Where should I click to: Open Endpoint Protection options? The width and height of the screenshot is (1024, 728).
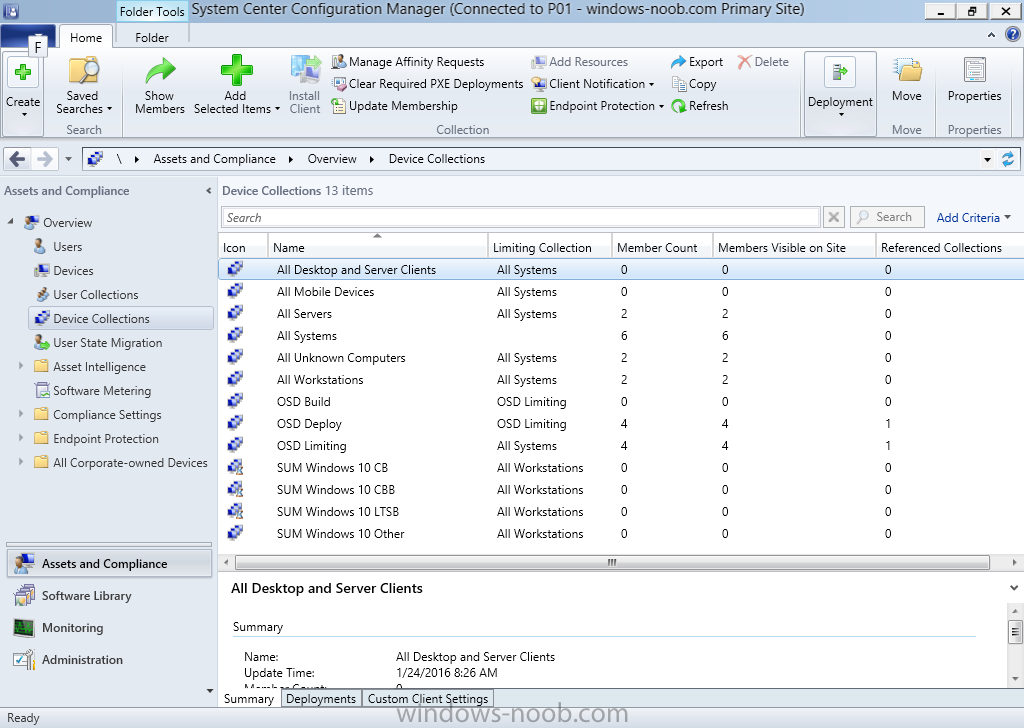pos(598,106)
